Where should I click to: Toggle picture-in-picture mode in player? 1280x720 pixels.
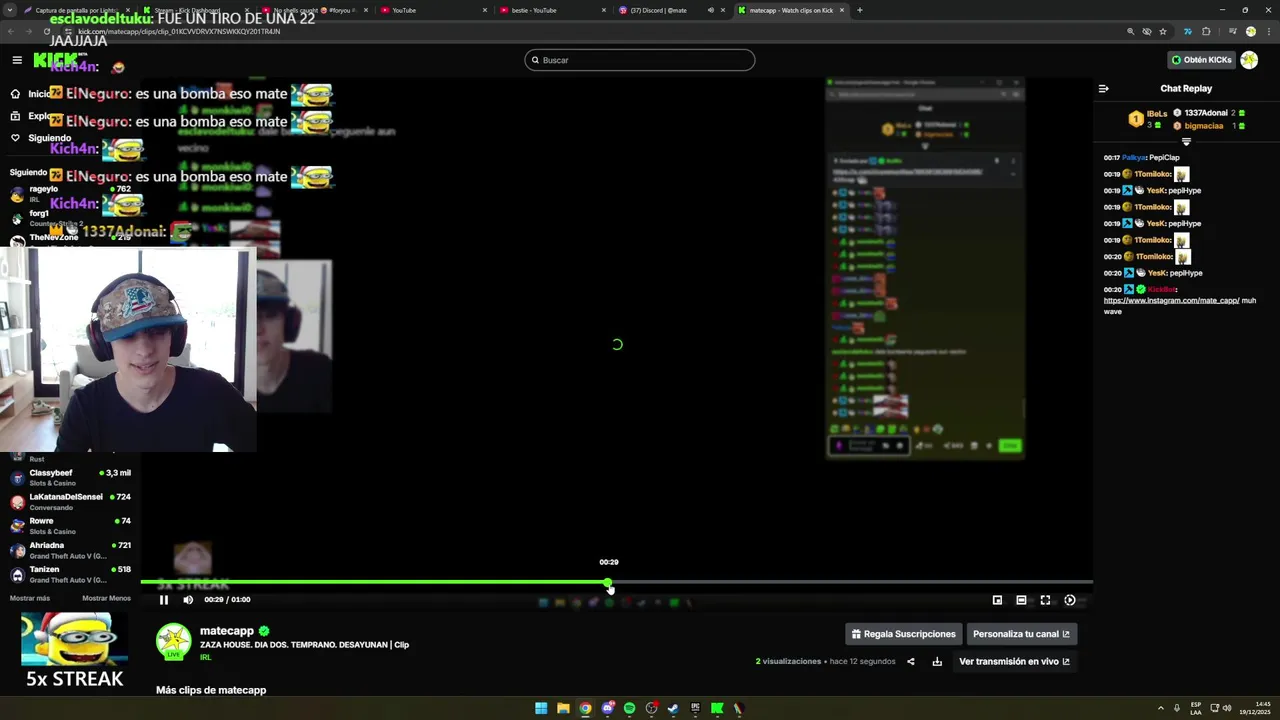click(x=997, y=600)
